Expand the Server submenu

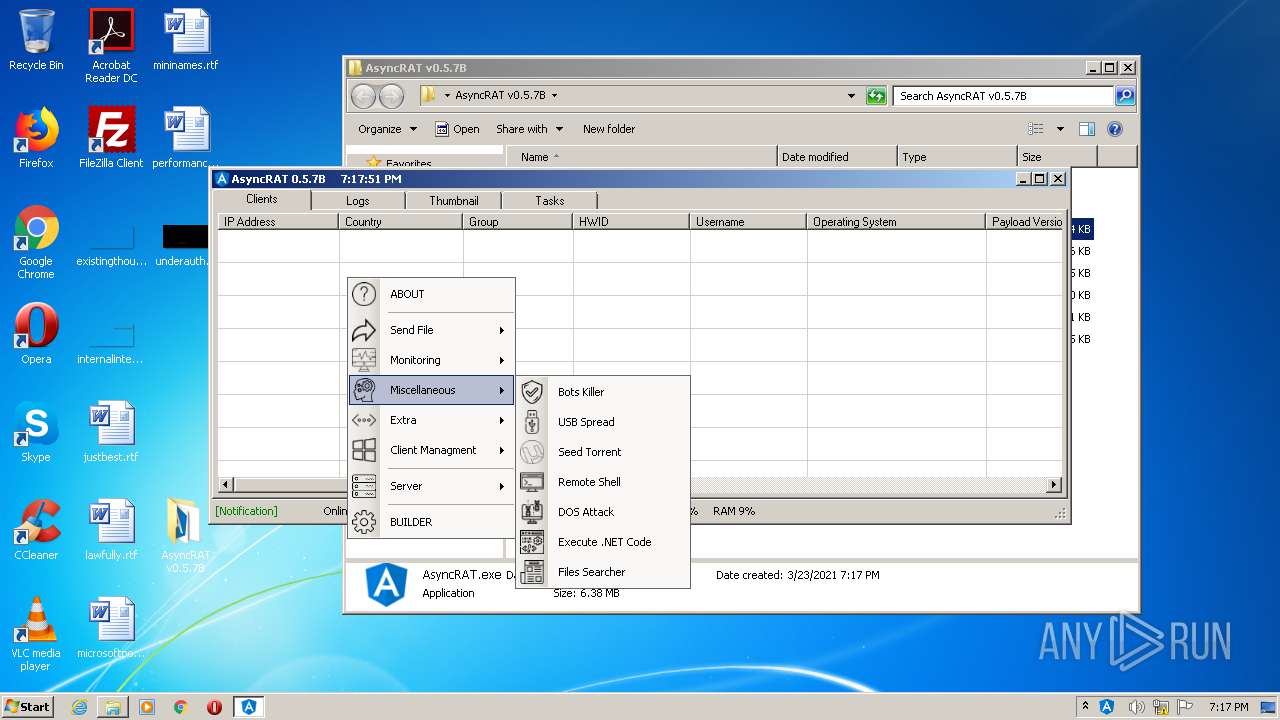coord(502,486)
